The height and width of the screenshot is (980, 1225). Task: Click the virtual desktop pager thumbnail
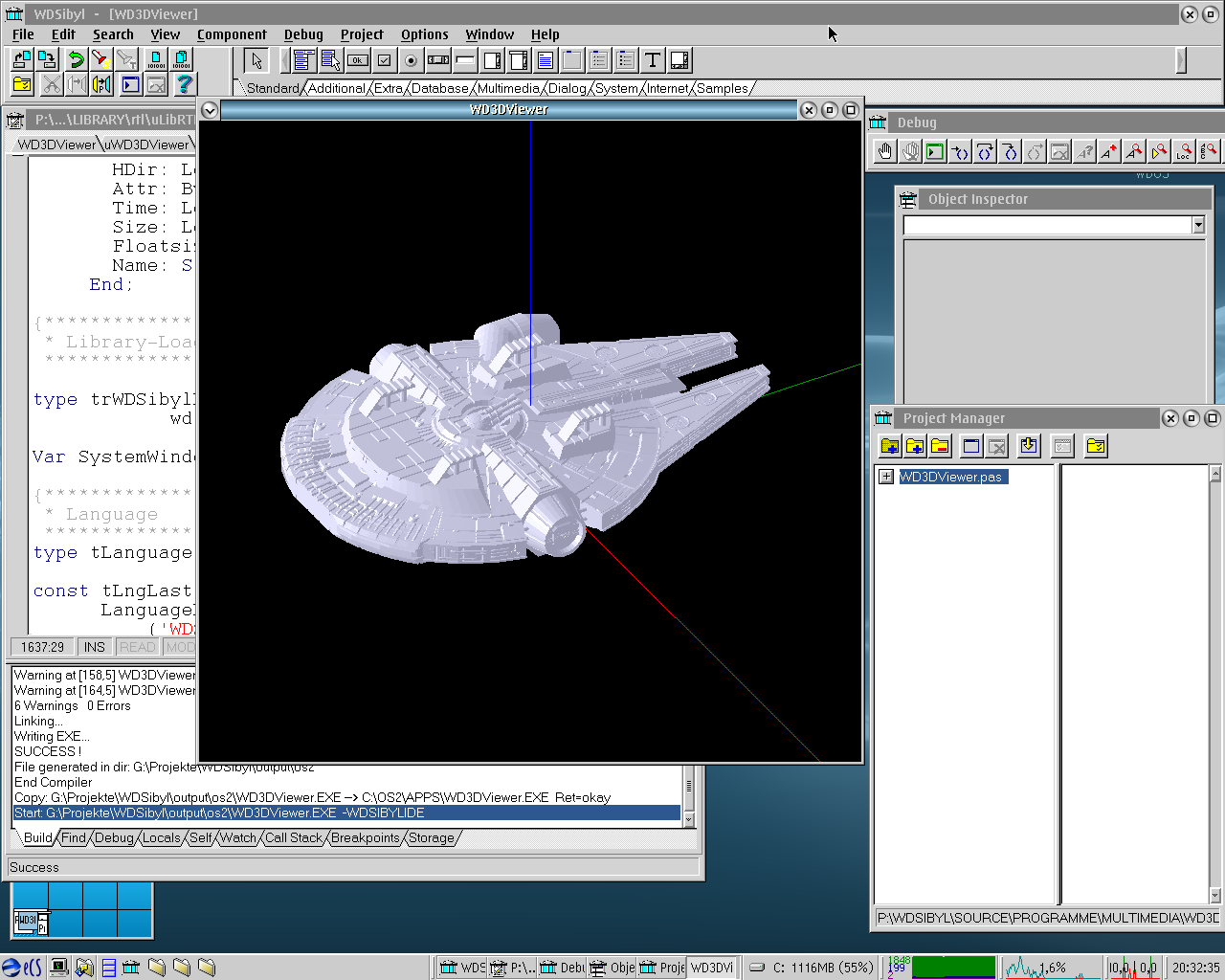click(x=82, y=910)
